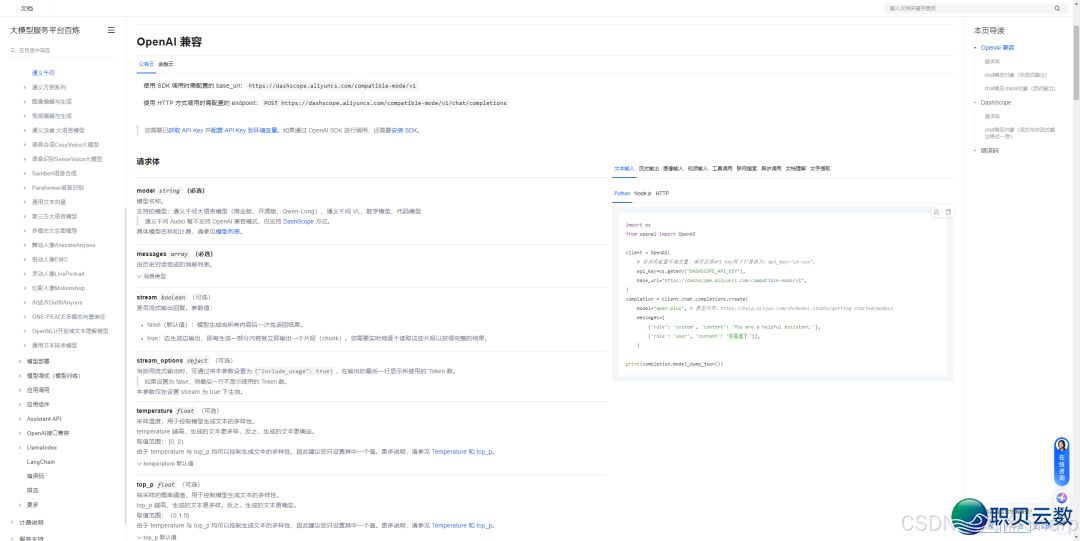This screenshot has width=1080, height=541.
Task: Open 语音合成CosyVoice大模型 in sidebar
Action: pyautogui.click(x=65, y=145)
